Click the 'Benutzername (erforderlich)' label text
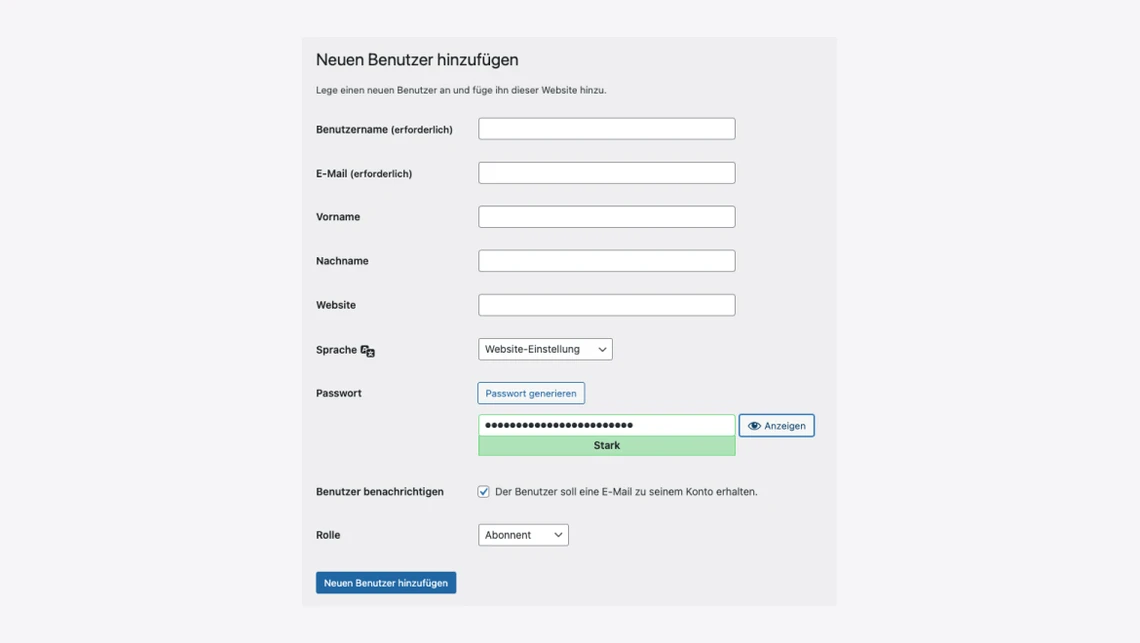This screenshot has height=643, width=1140. pos(384,130)
